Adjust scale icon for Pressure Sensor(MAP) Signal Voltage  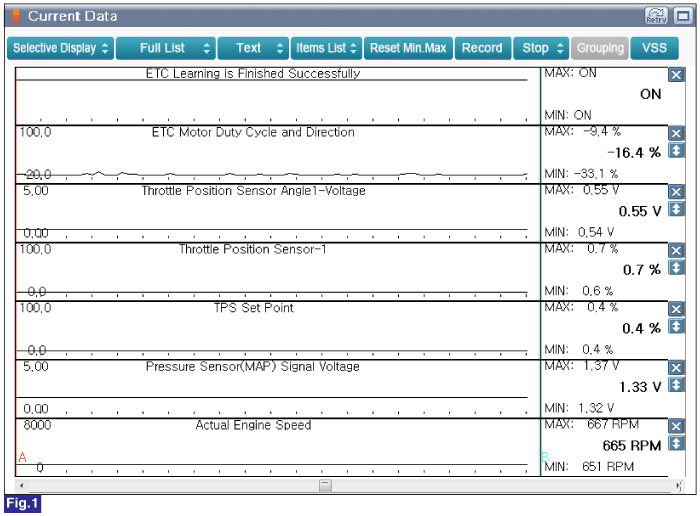pos(676,385)
